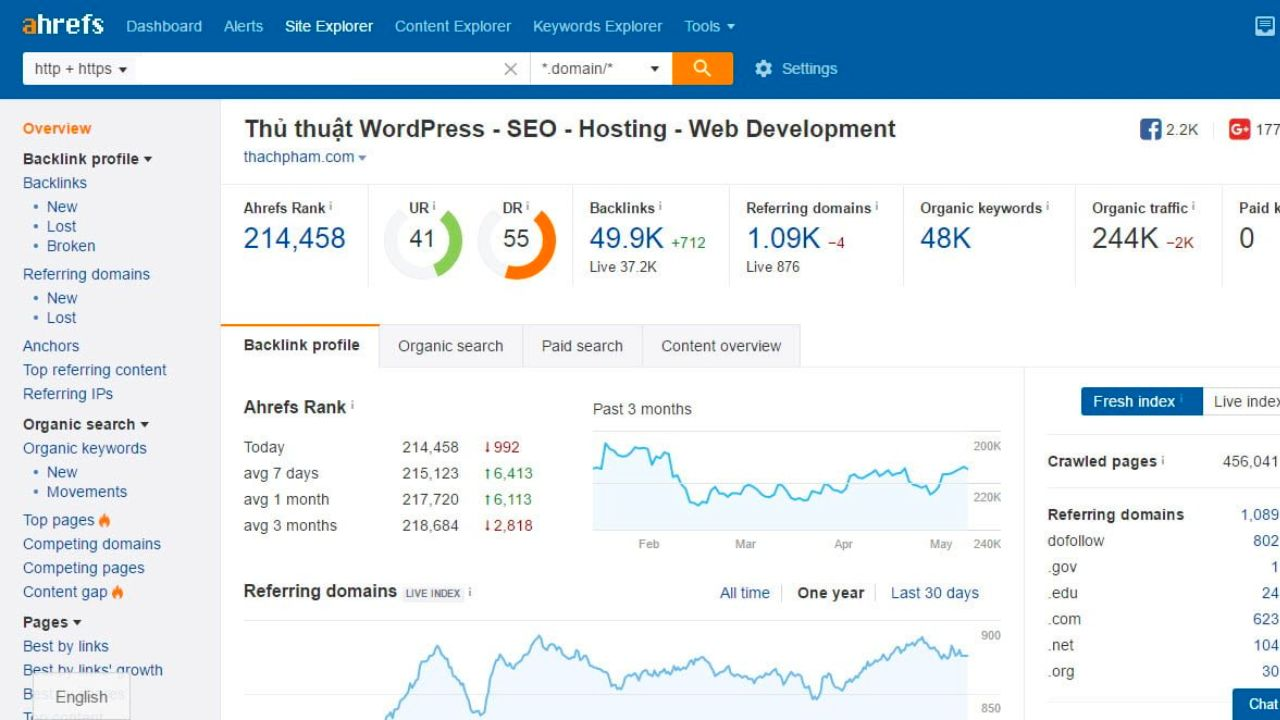The image size is (1280, 720).
Task: Open the Backlinks sidebar link
Action: click(x=55, y=183)
